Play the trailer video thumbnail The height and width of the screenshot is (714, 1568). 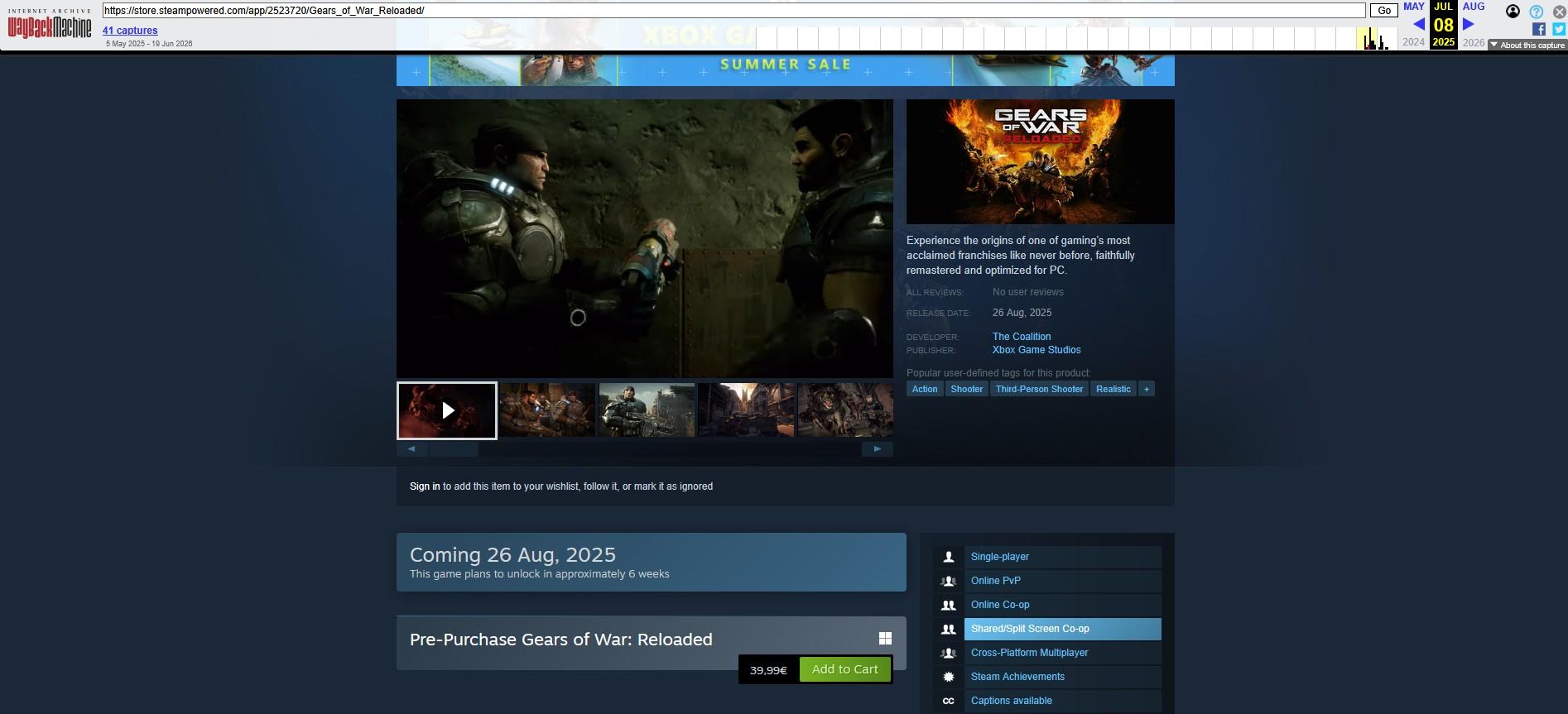click(447, 410)
